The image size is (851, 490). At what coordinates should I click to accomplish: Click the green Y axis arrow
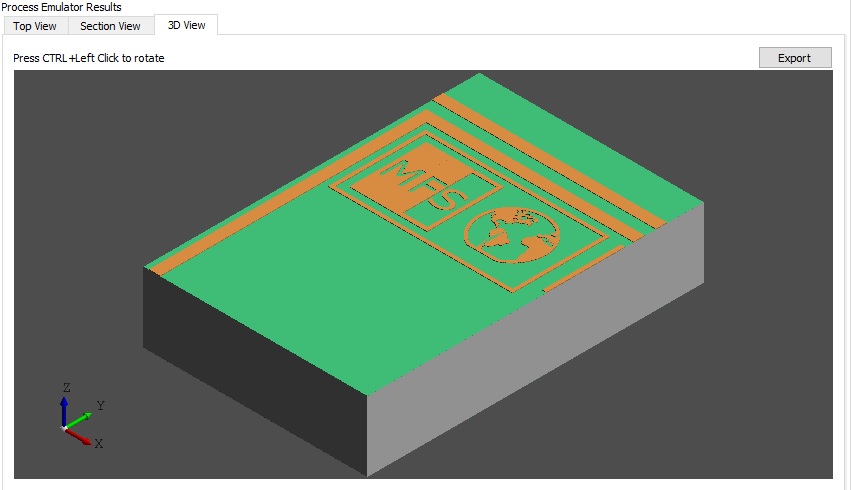(82, 414)
